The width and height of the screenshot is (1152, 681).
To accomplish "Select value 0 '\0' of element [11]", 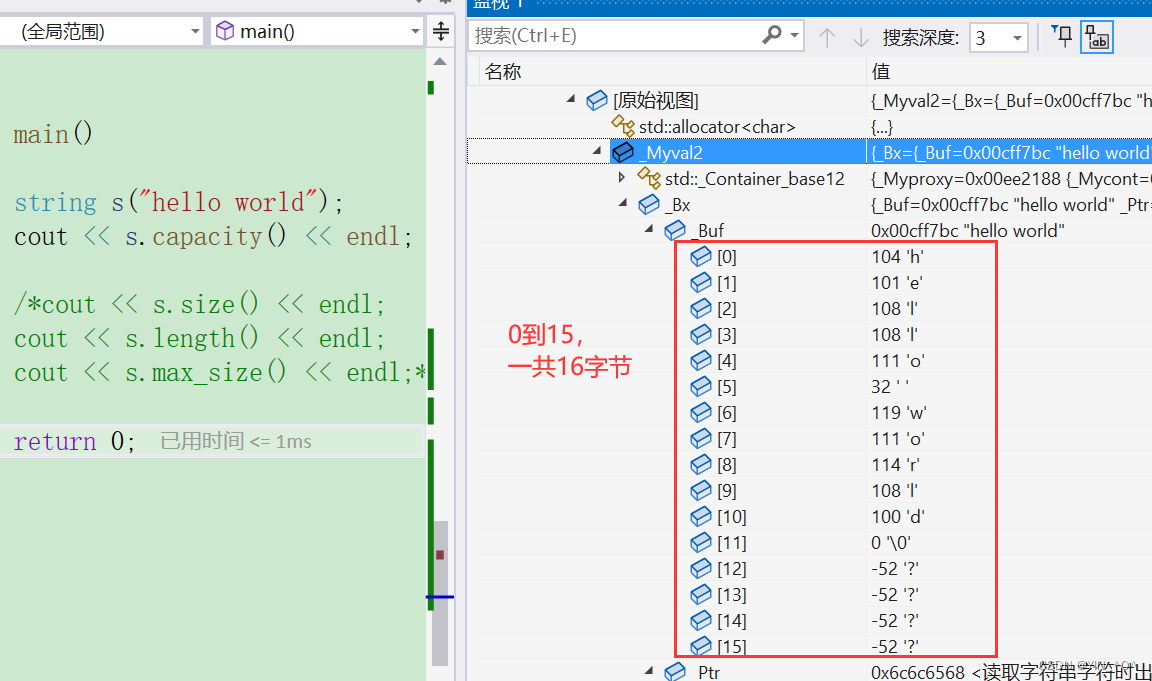I will 890,543.
